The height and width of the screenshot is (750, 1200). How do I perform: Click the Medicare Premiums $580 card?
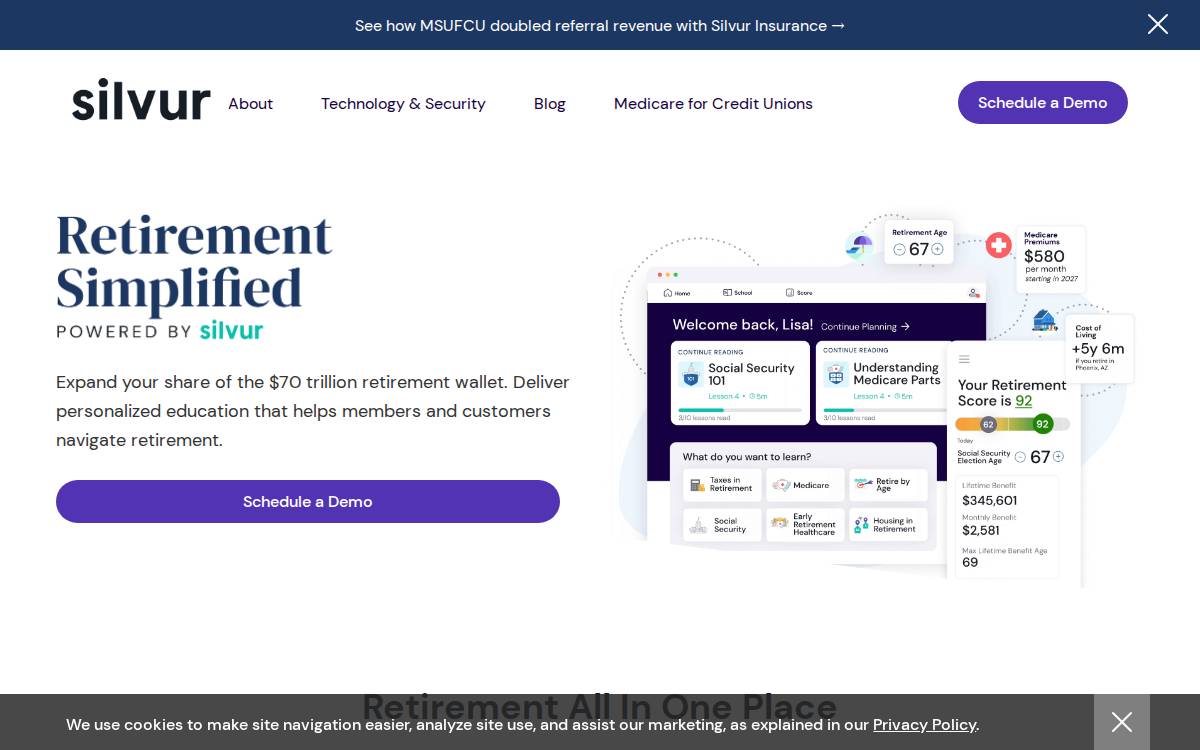point(1051,259)
